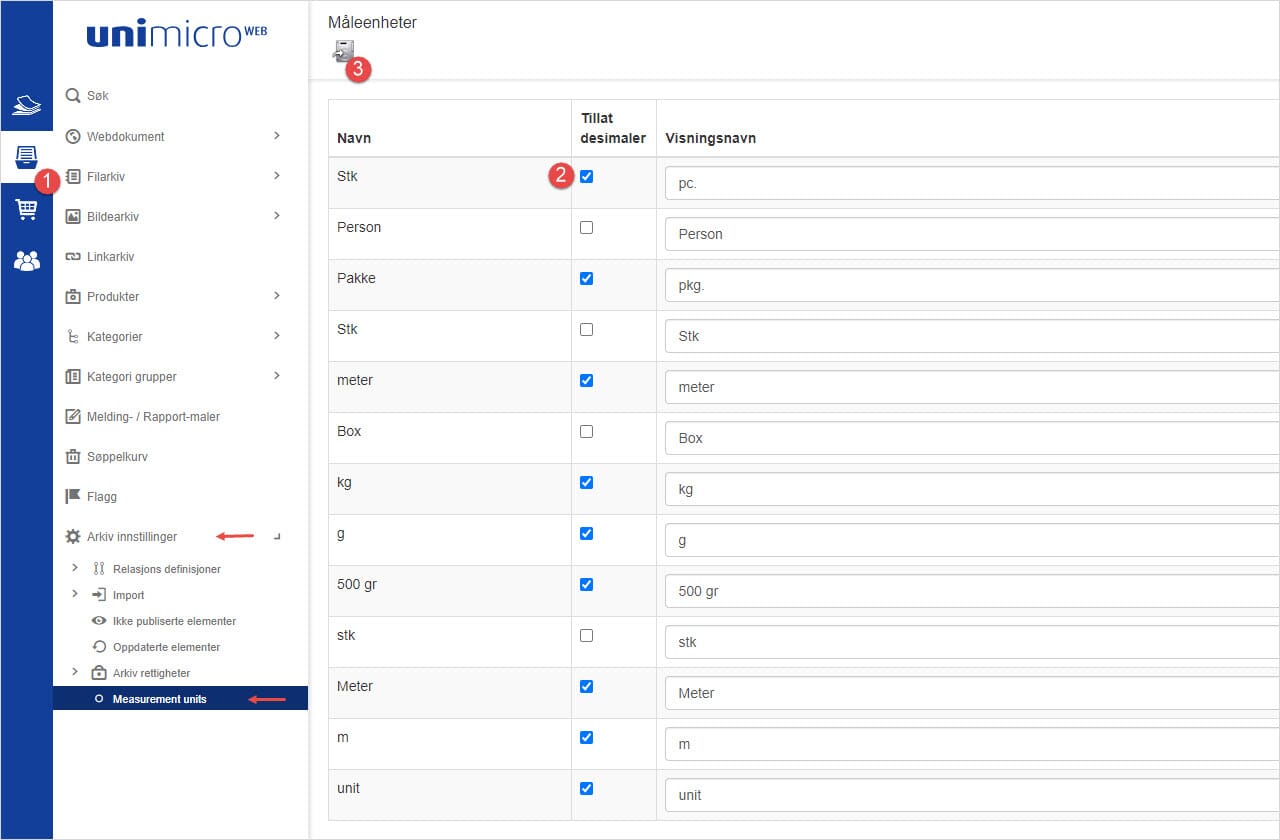Screen dimensions: 1280x840
Task: Open the shopping cart section in sidebar
Action: [26, 209]
